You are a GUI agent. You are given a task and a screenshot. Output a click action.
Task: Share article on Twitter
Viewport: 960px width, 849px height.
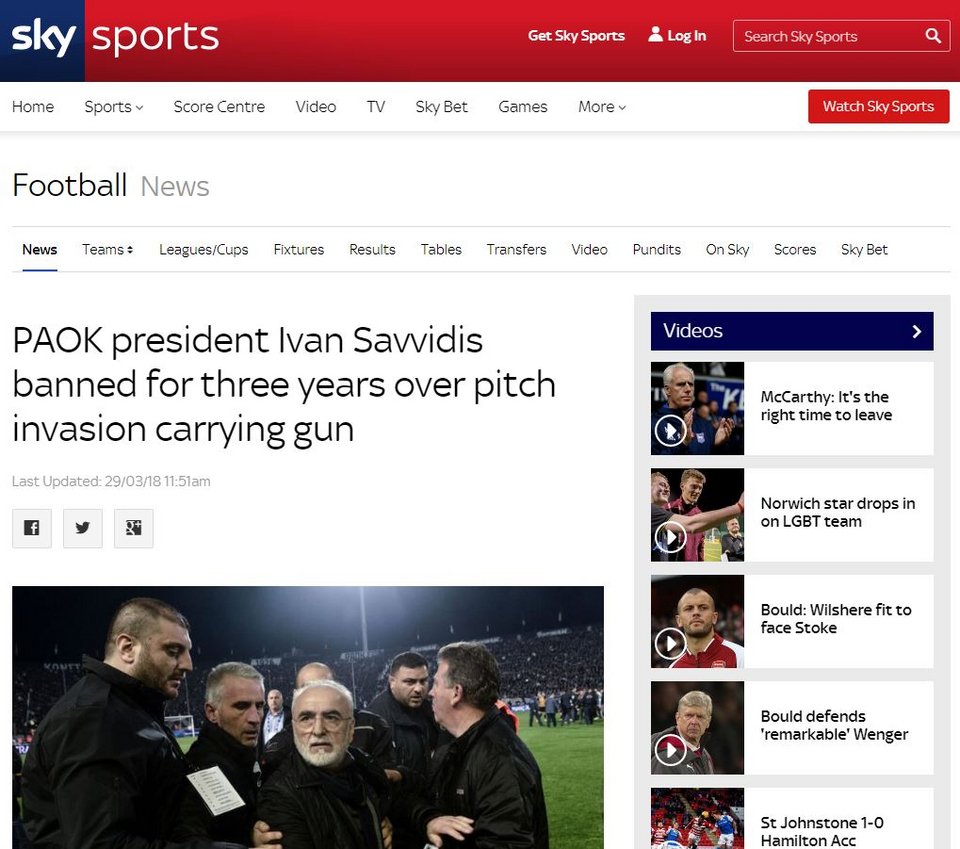coord(83,528)
